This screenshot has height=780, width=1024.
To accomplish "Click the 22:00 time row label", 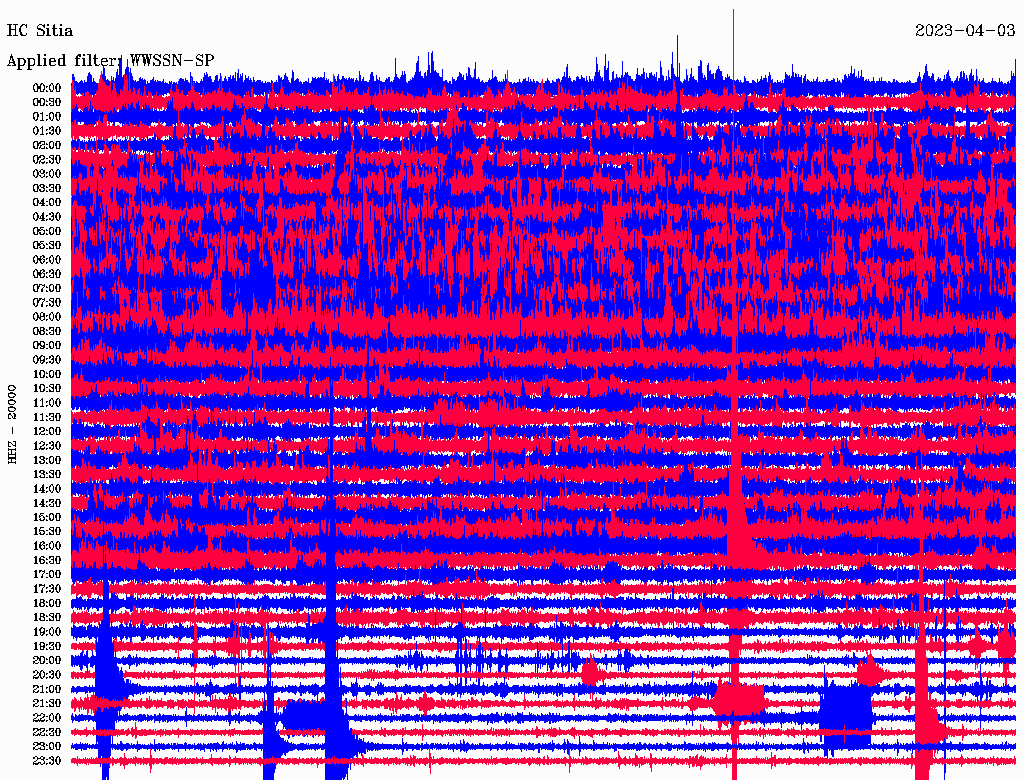I will click(47, 717).
